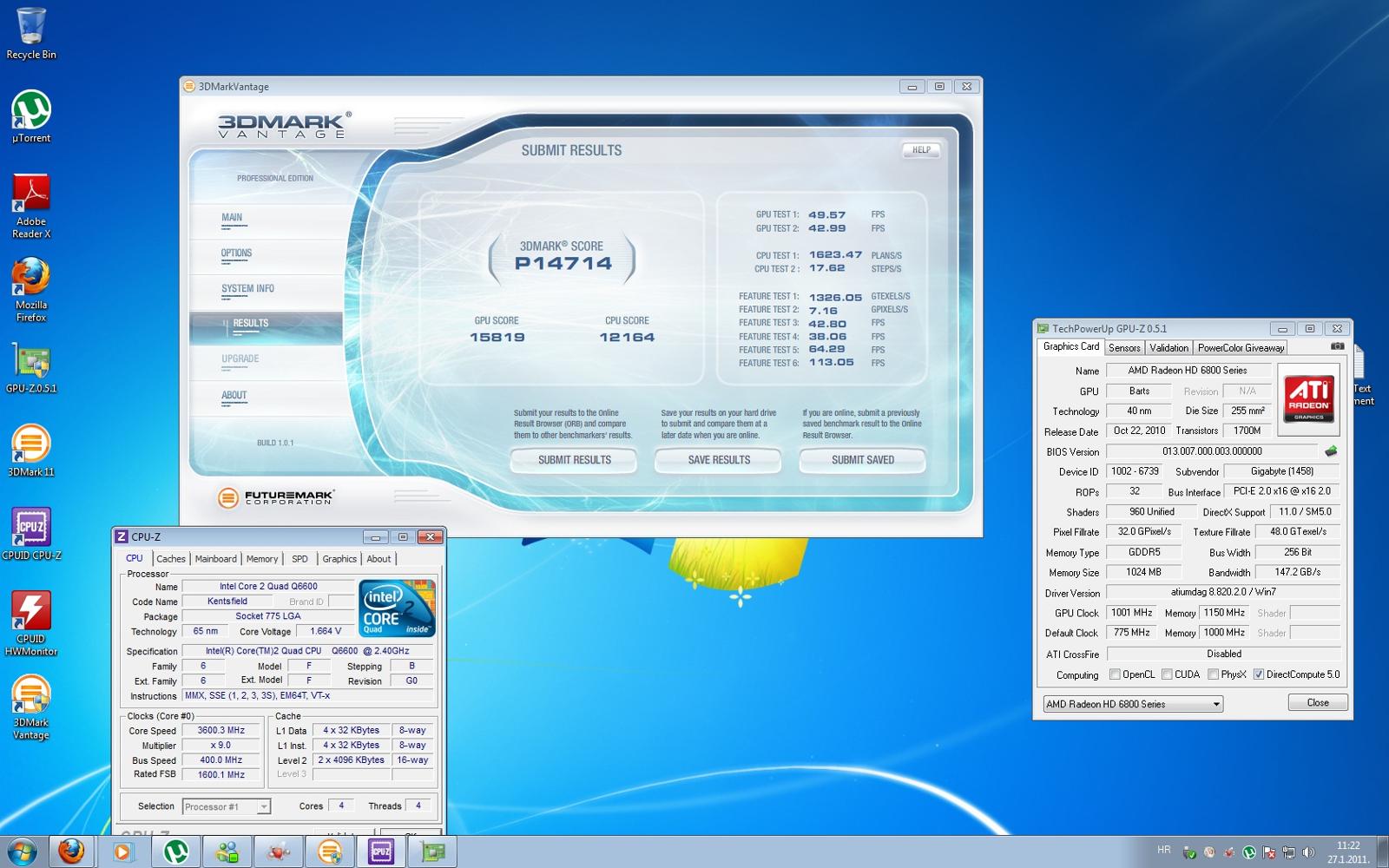This screenshot has width=1389, height=868.
Task: Open the Recycle Bin desktop icon
Action: pos(31,33)
